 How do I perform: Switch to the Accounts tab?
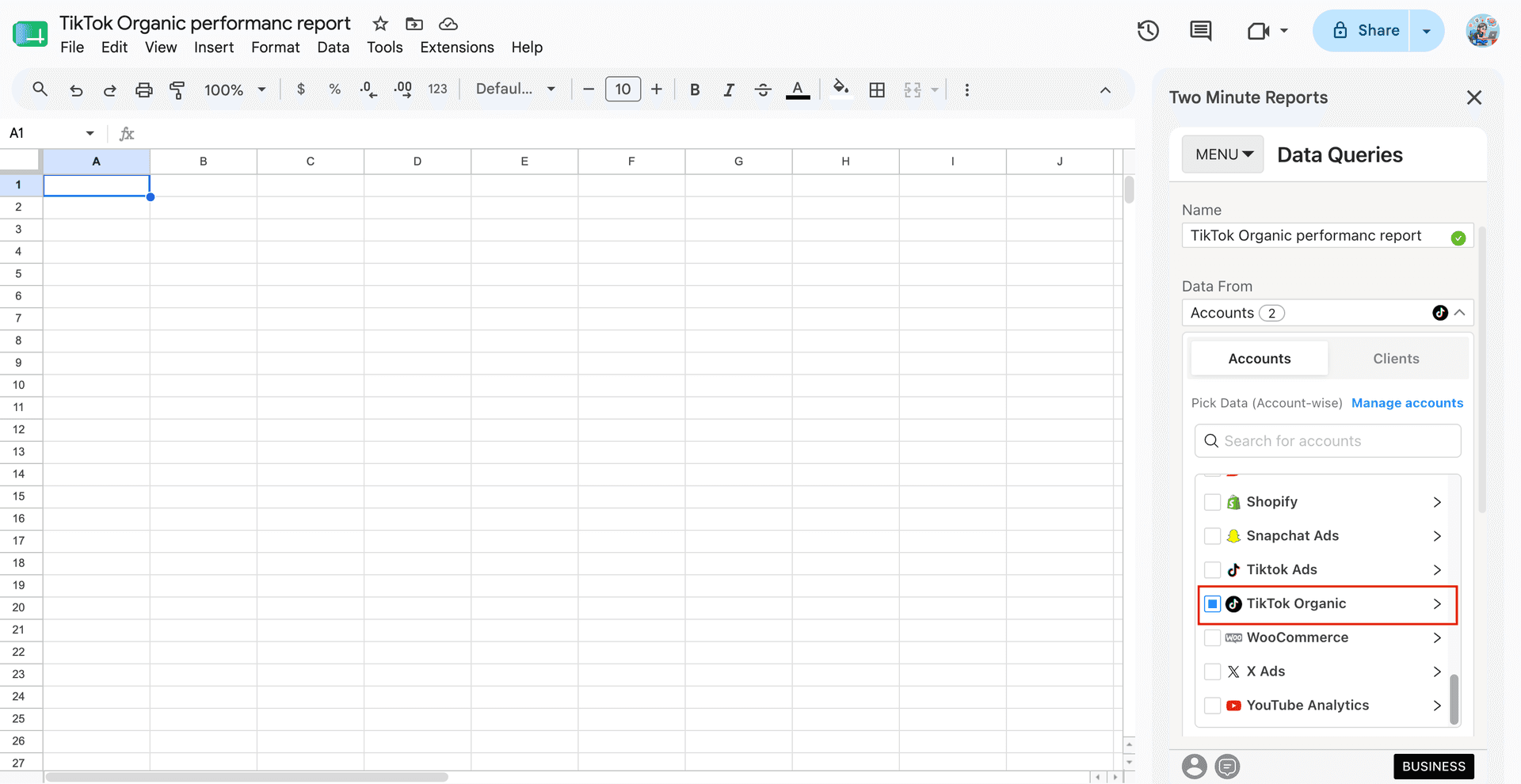1260,359
